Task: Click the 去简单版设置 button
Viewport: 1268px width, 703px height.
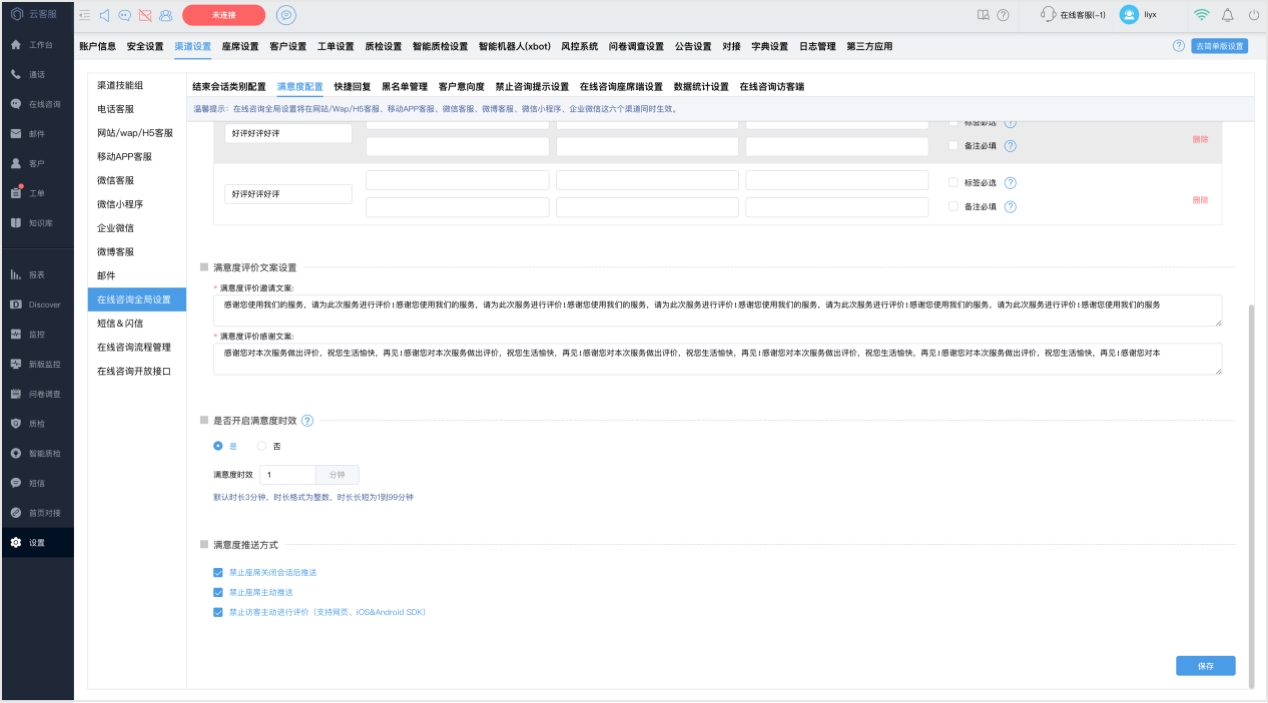Action: [1220, 46]
